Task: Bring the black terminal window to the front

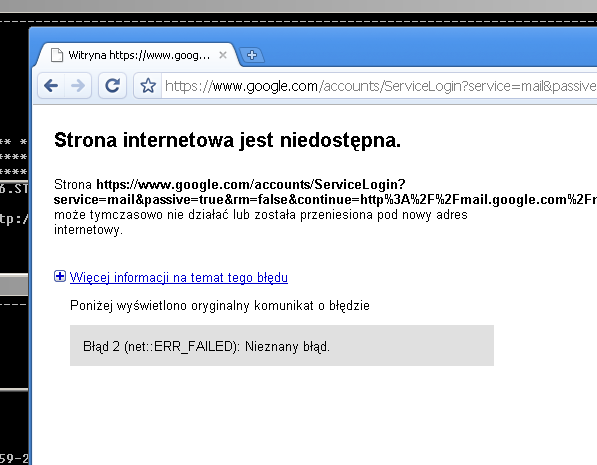Action: tap(14, 229)
